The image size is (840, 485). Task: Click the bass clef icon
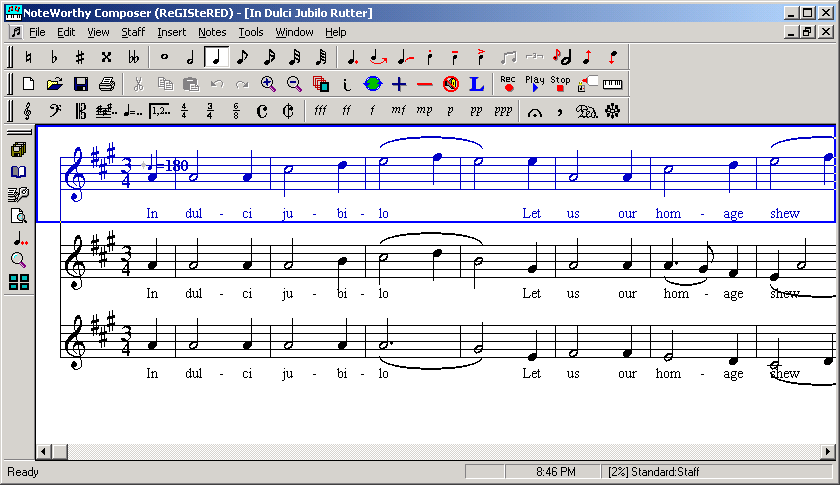55,111
